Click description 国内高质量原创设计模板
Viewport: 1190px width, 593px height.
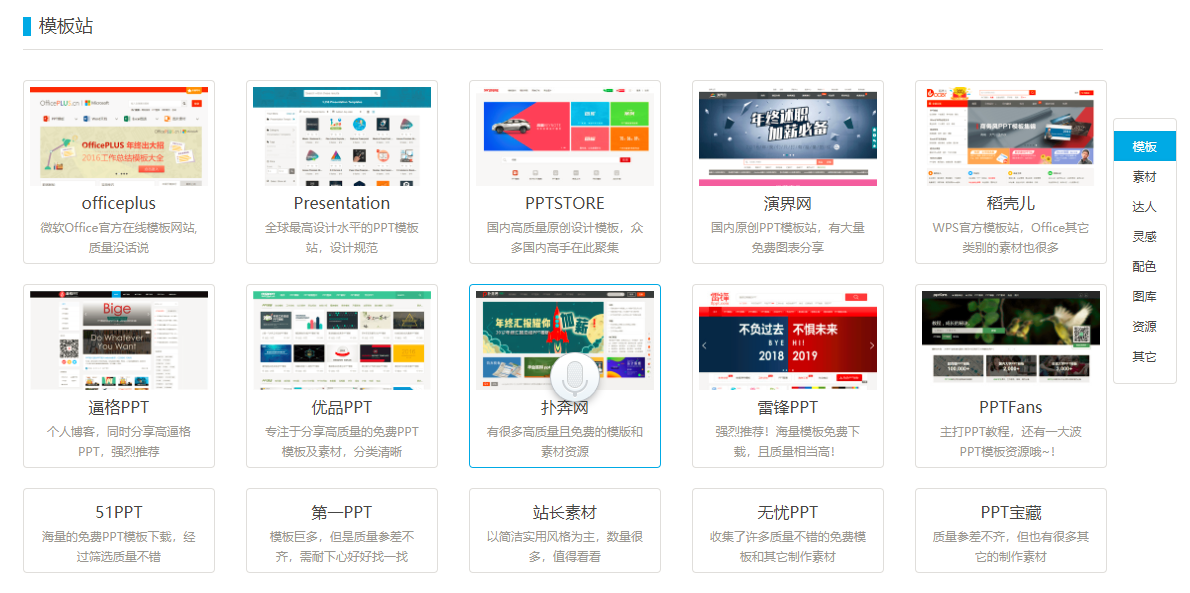565,238
